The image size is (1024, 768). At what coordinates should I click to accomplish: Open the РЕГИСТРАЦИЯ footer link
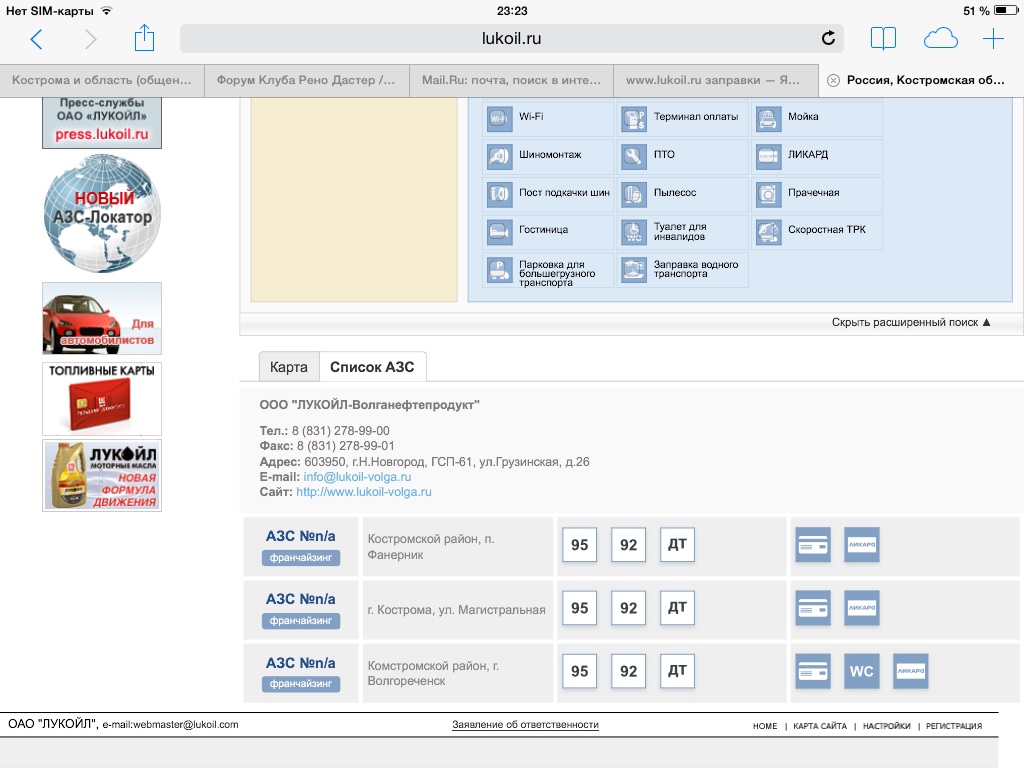coord(953,726)
